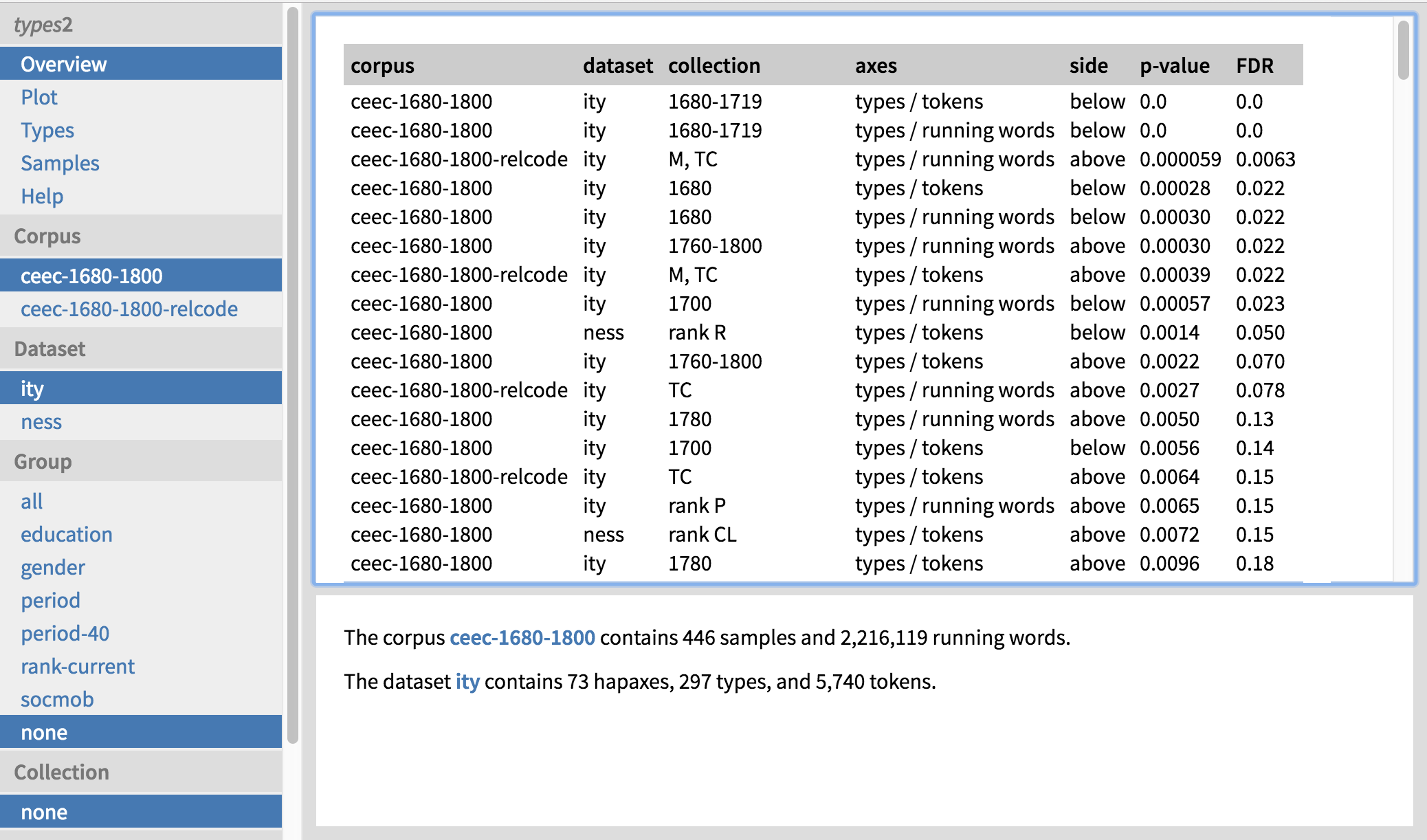Click the 'FDR' column header
The image size is (1427, 840).
click(1254, 65)
